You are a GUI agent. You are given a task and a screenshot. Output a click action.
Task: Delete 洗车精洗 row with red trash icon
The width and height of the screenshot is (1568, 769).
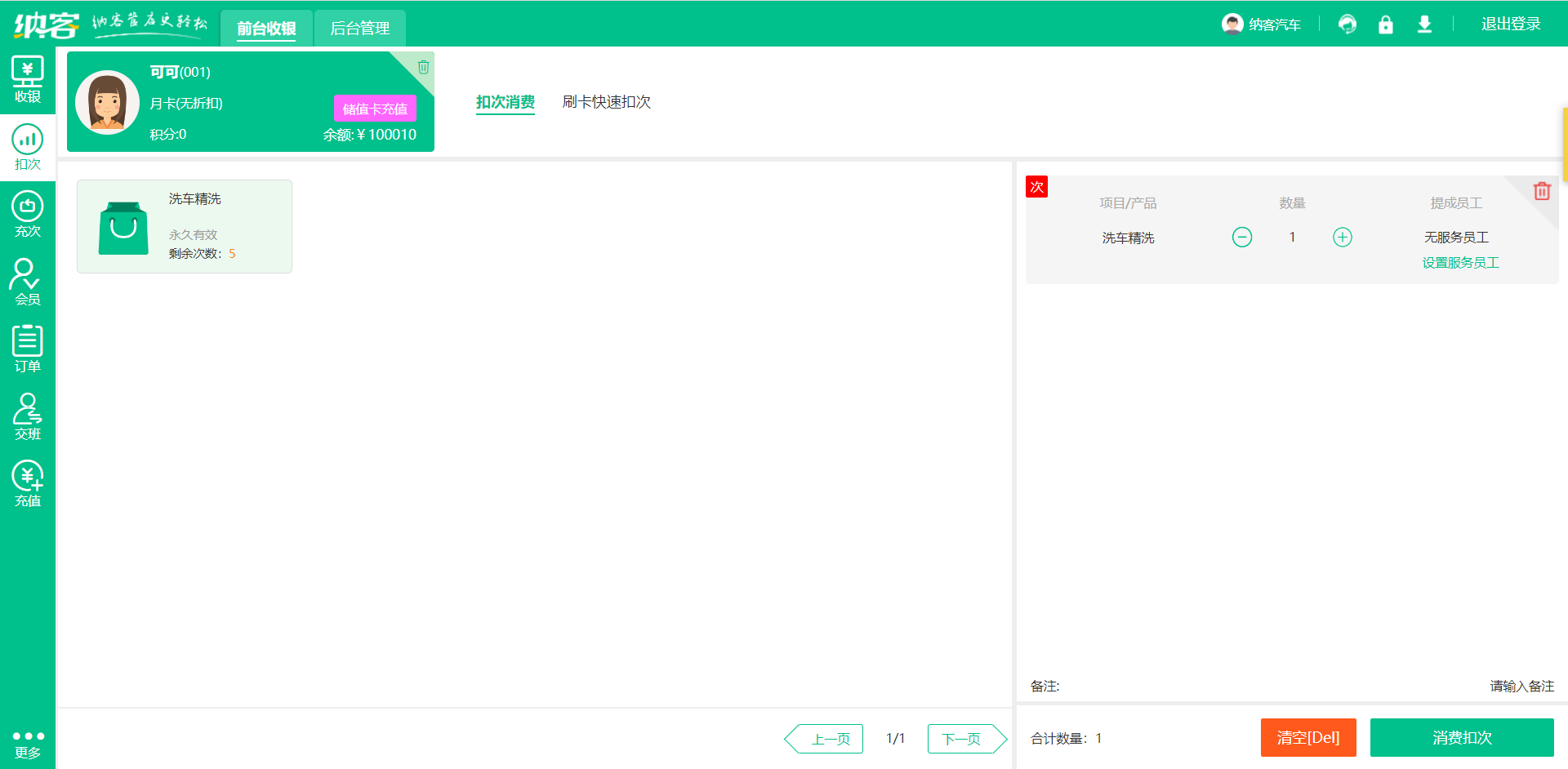(x=1541, y=191)
